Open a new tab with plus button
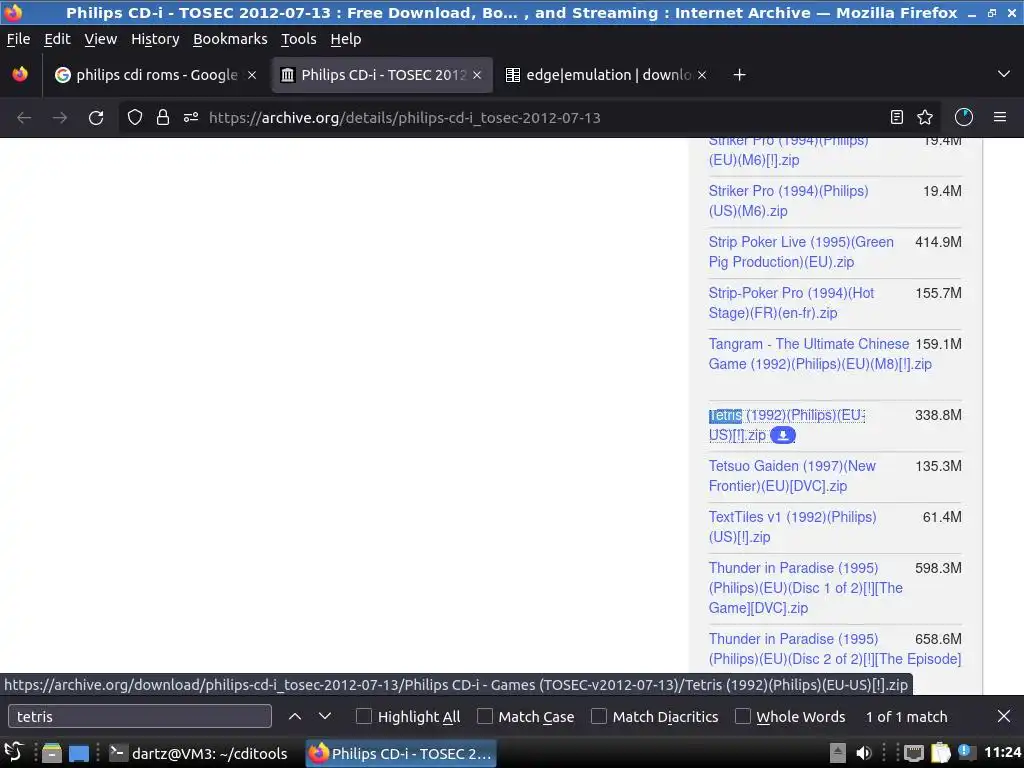Screen dimensions: 1024x768 coord(739,75)
